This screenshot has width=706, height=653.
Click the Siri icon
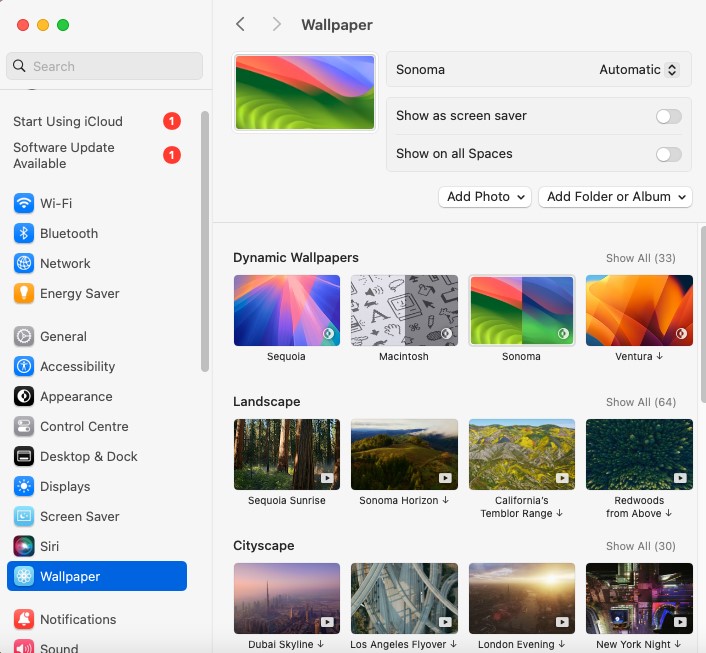pos(24,546)
